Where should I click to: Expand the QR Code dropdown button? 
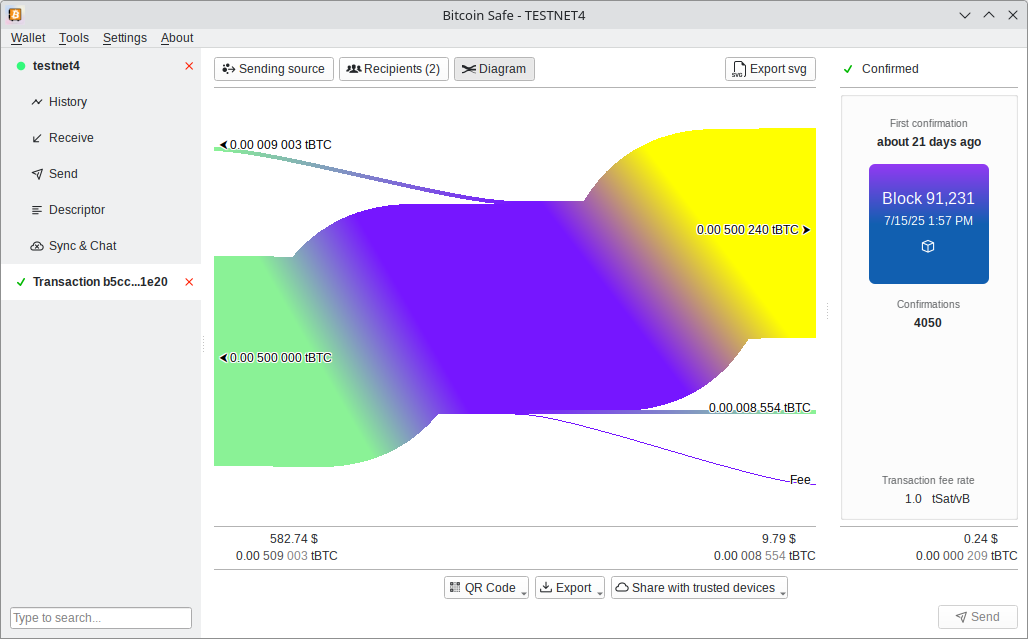tap(486, 588)
